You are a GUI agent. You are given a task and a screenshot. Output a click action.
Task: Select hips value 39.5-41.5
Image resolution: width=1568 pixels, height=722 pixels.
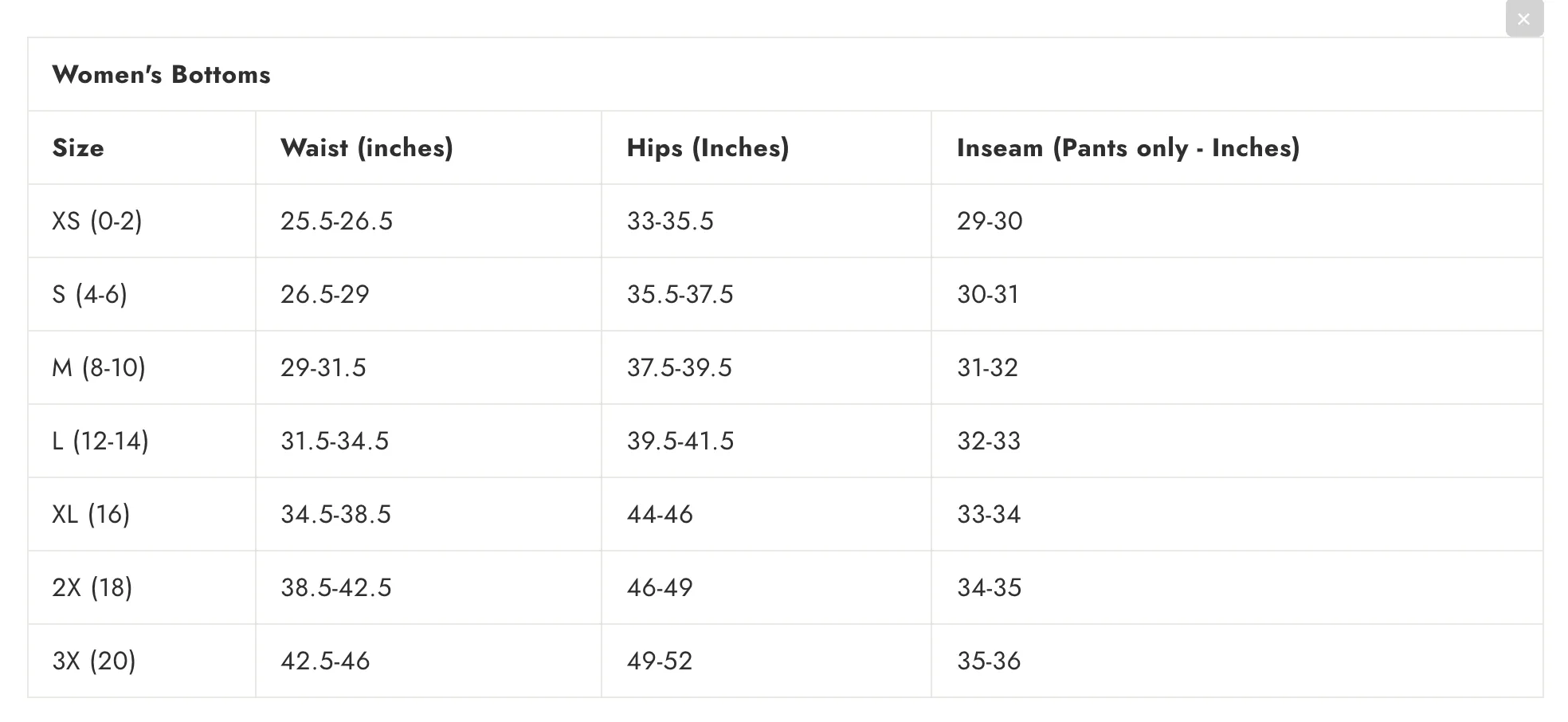(x=680, y=441)
